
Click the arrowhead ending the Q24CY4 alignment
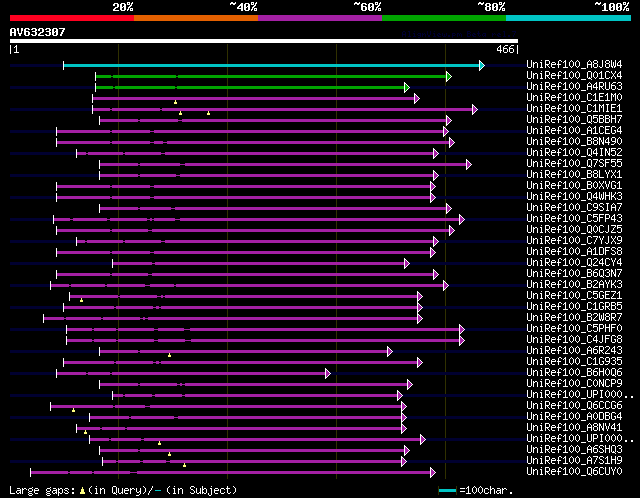click(x=407, y=264)
